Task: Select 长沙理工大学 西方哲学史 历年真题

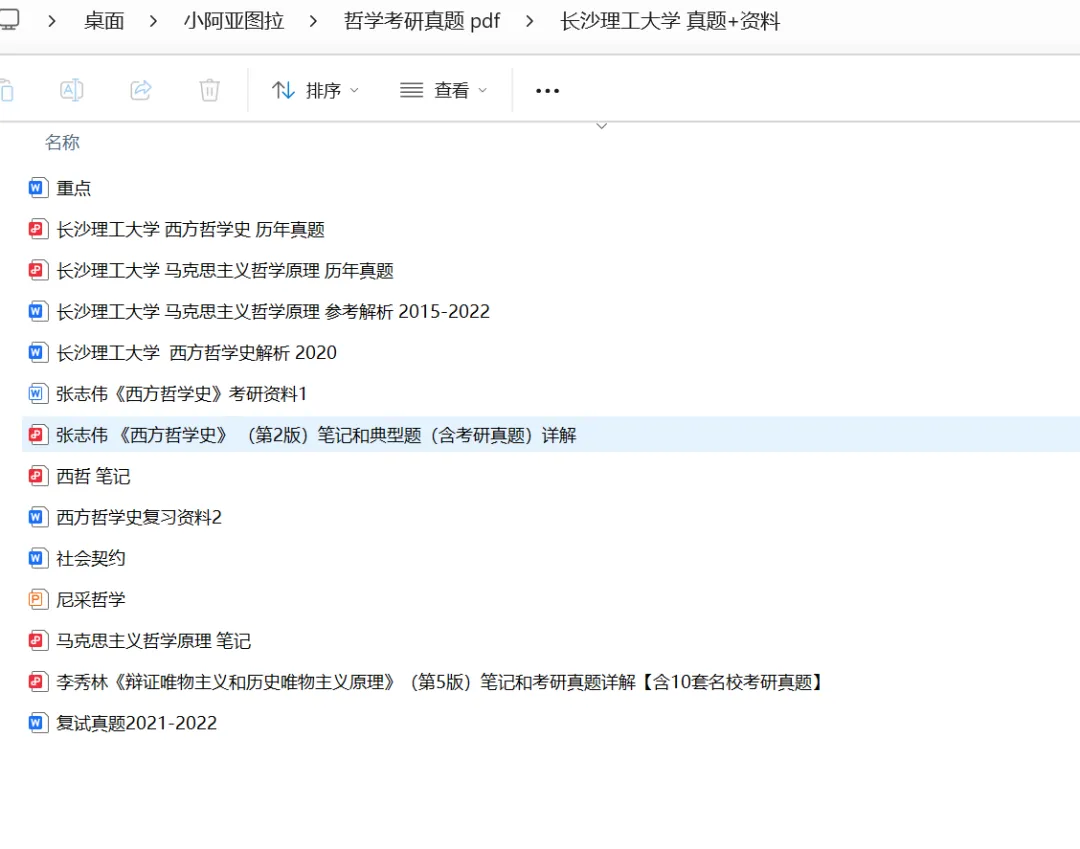Action: (190, 229)
